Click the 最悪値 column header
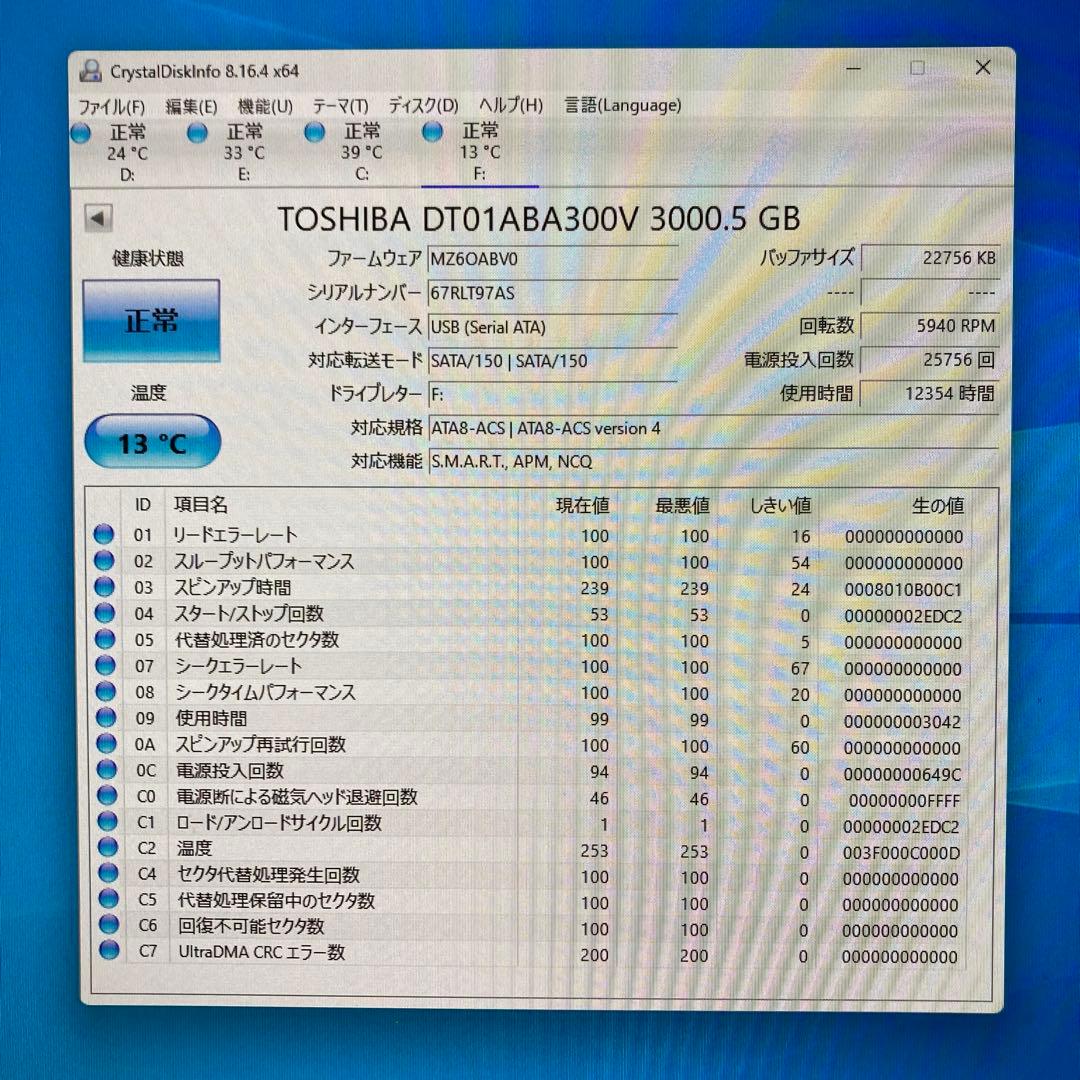The height and width of the screenshot is (1080, 1080). pos(683,506)
